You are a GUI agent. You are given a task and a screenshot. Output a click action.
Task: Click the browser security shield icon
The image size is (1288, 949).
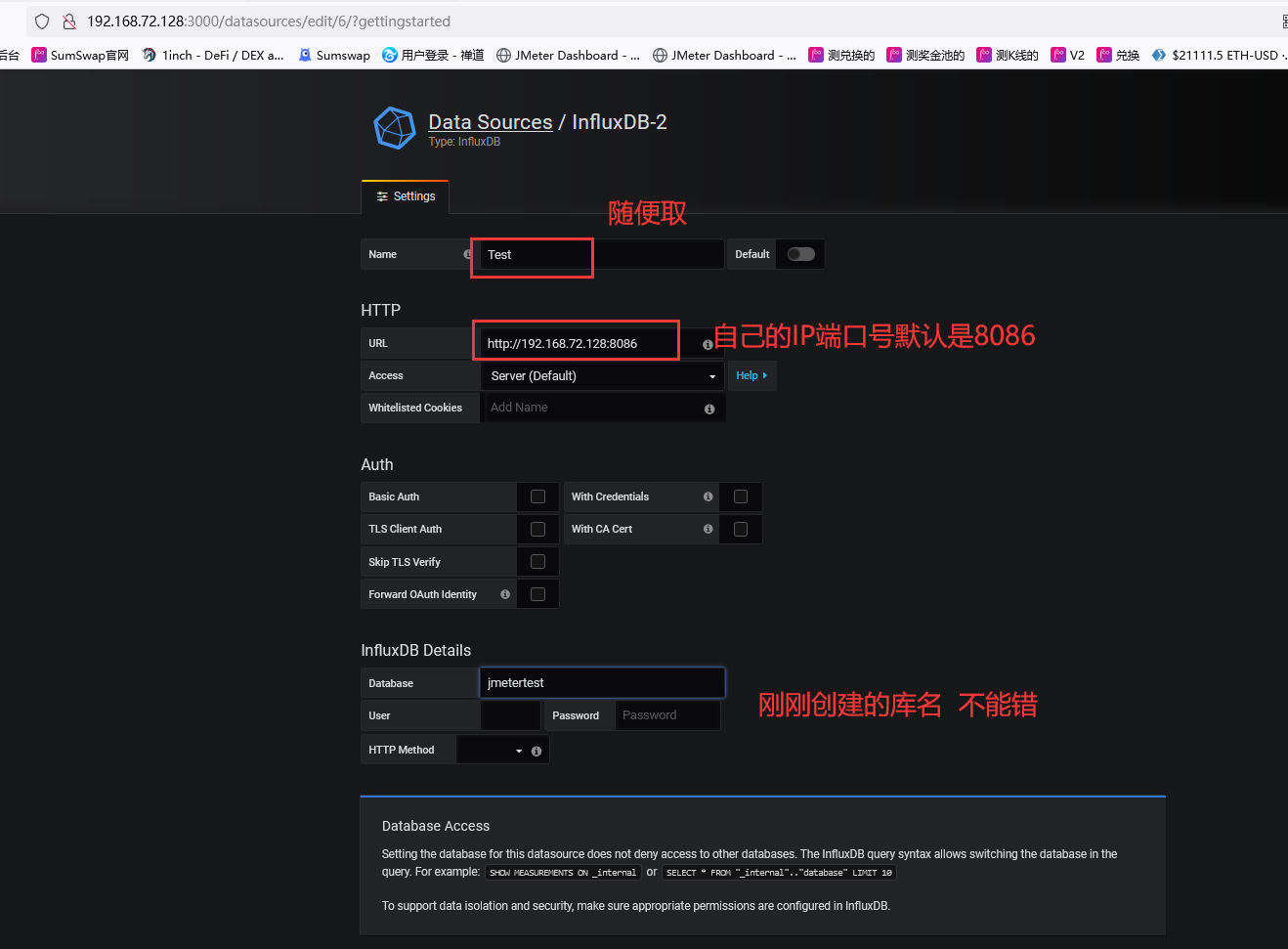coord(42,22)
